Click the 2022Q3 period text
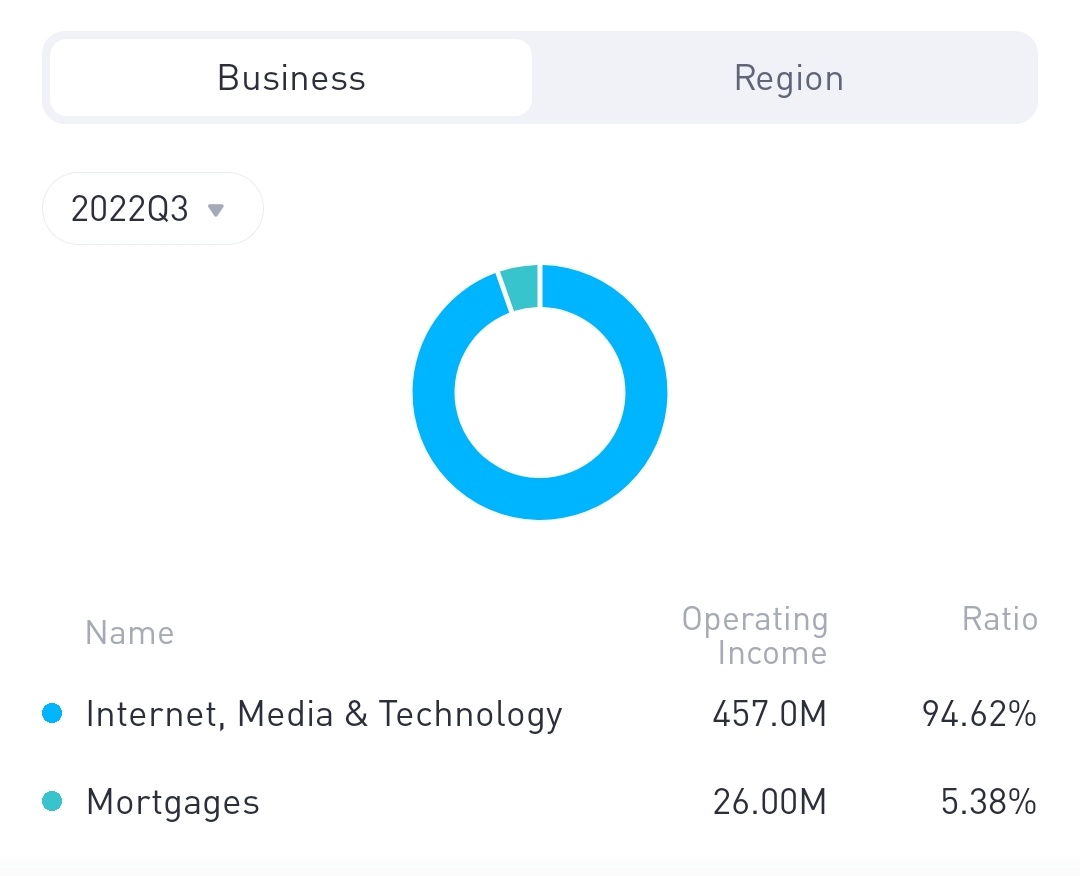Viewport: 1080px width, 876px height. click(x=130, y=209)
